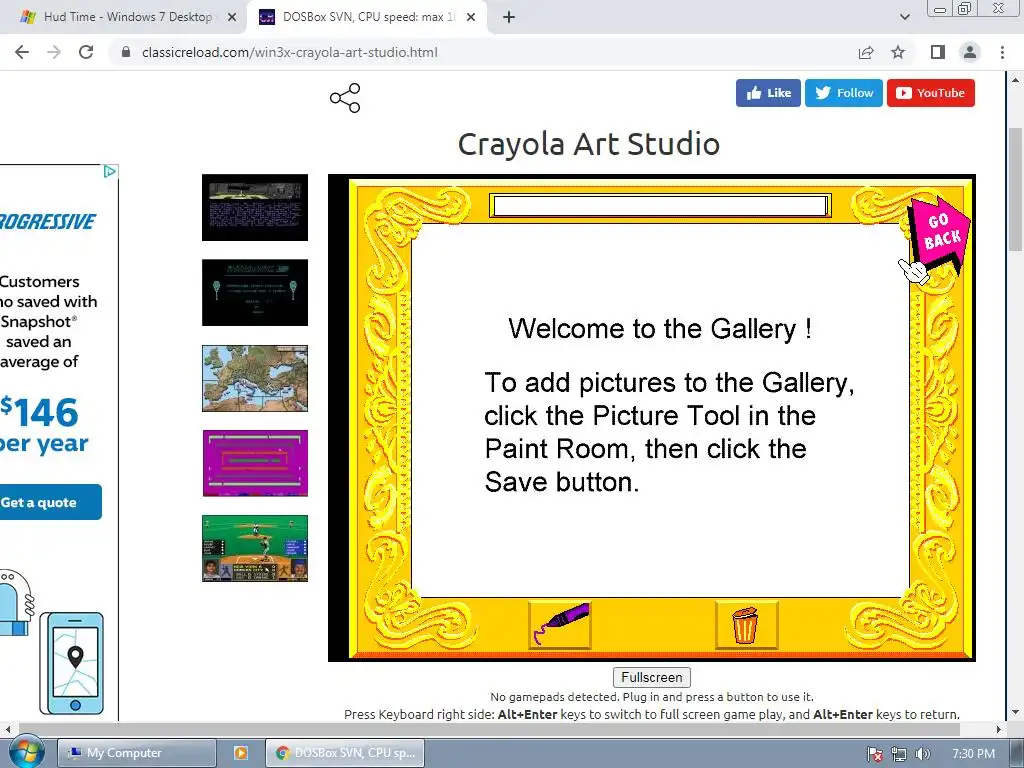Open a new browser tab

(x=509, y=17)
